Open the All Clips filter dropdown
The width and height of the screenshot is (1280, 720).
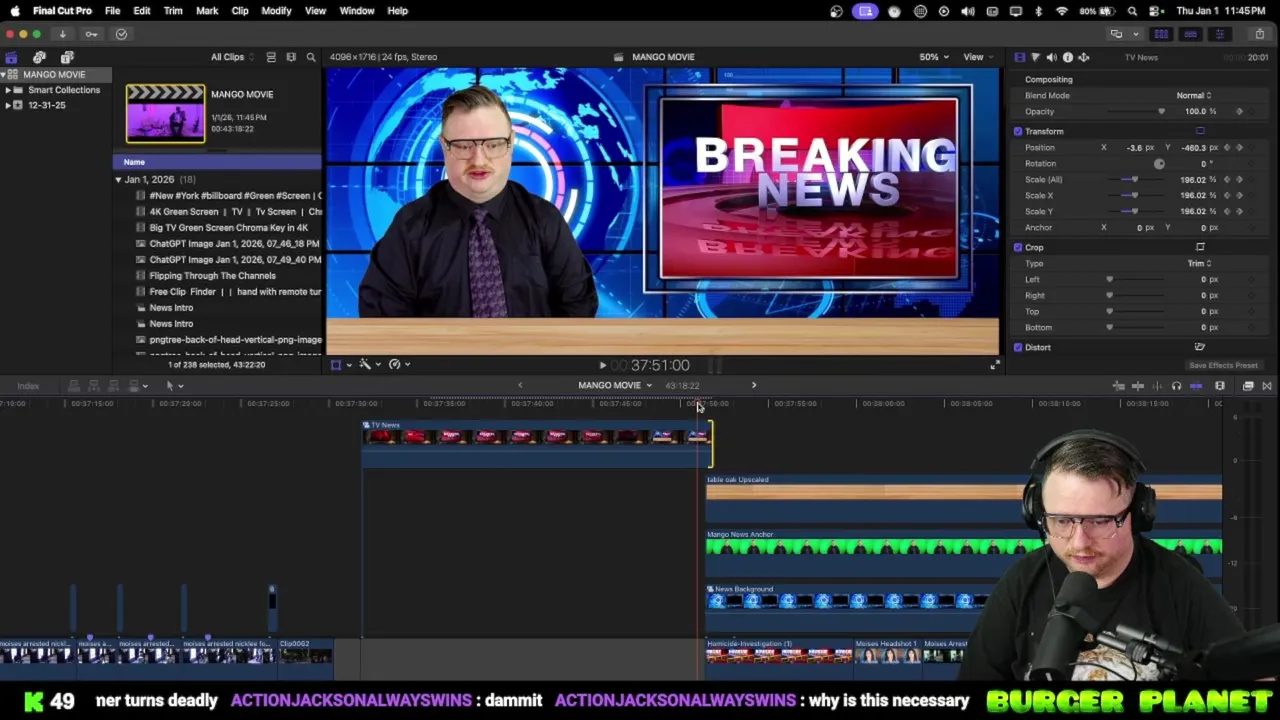(232, 57)
